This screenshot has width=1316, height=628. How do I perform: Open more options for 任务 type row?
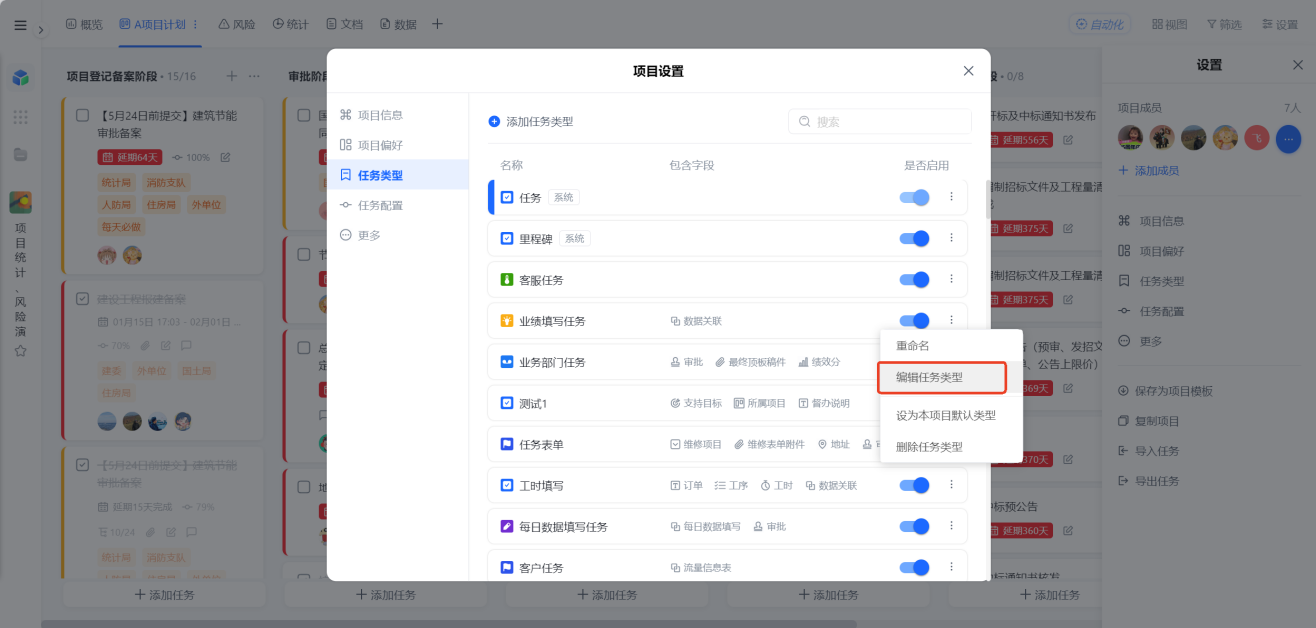[951, 197]
